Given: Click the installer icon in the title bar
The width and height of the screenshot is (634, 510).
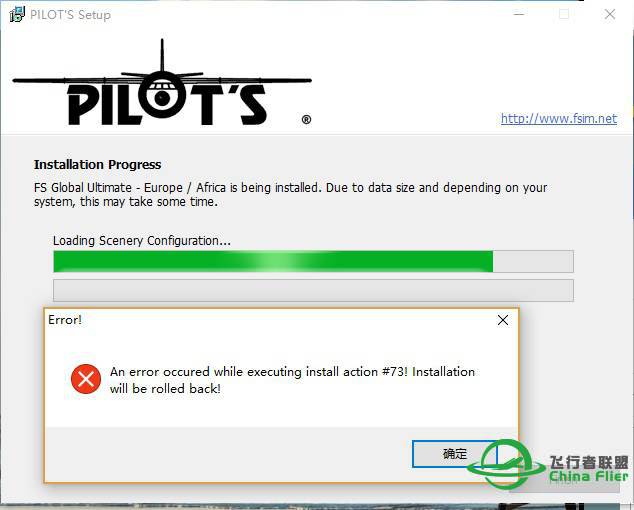Looking at the screenshot, I should point(17,15).
